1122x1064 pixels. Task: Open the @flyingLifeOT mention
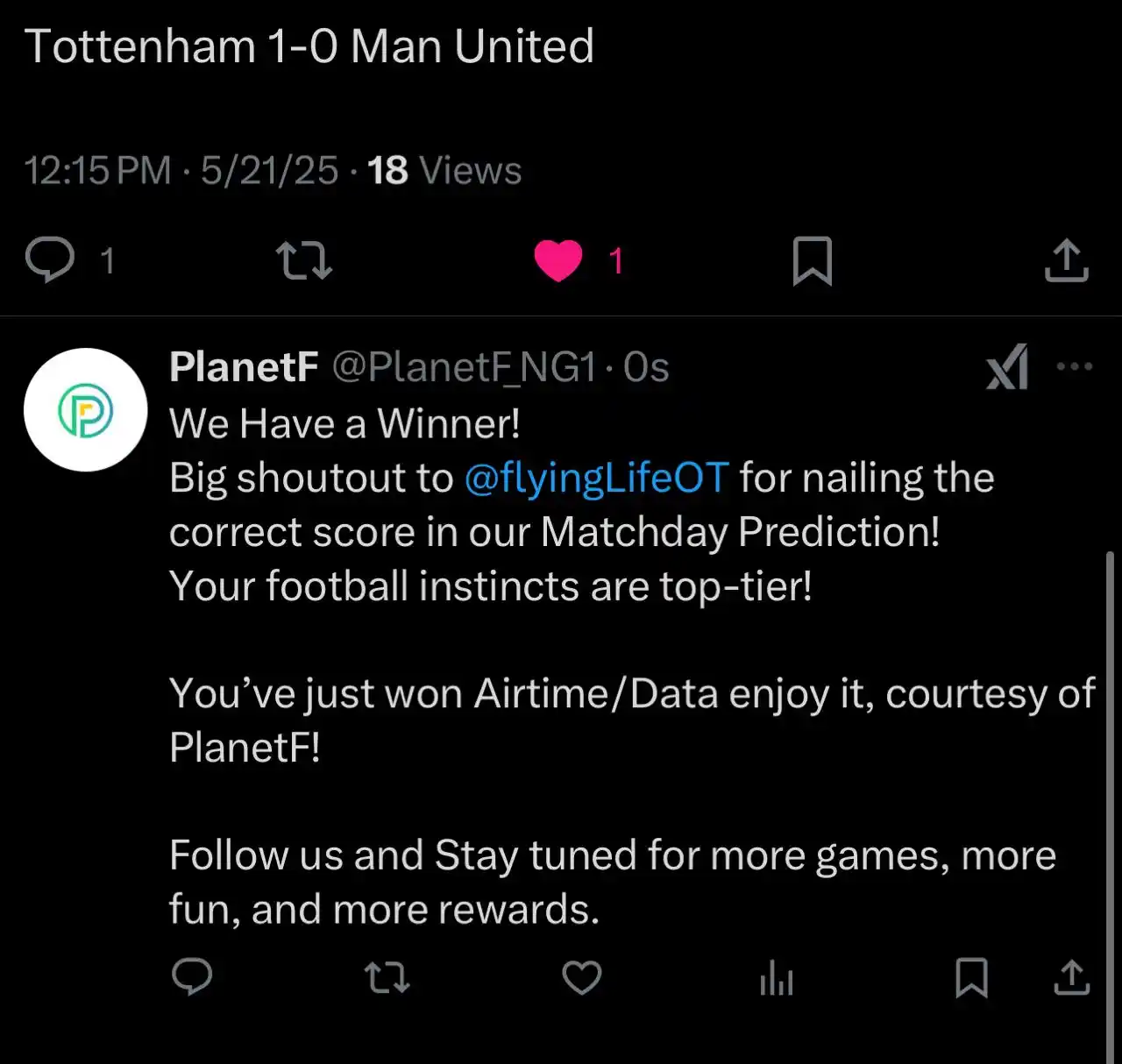click(596, 479)
